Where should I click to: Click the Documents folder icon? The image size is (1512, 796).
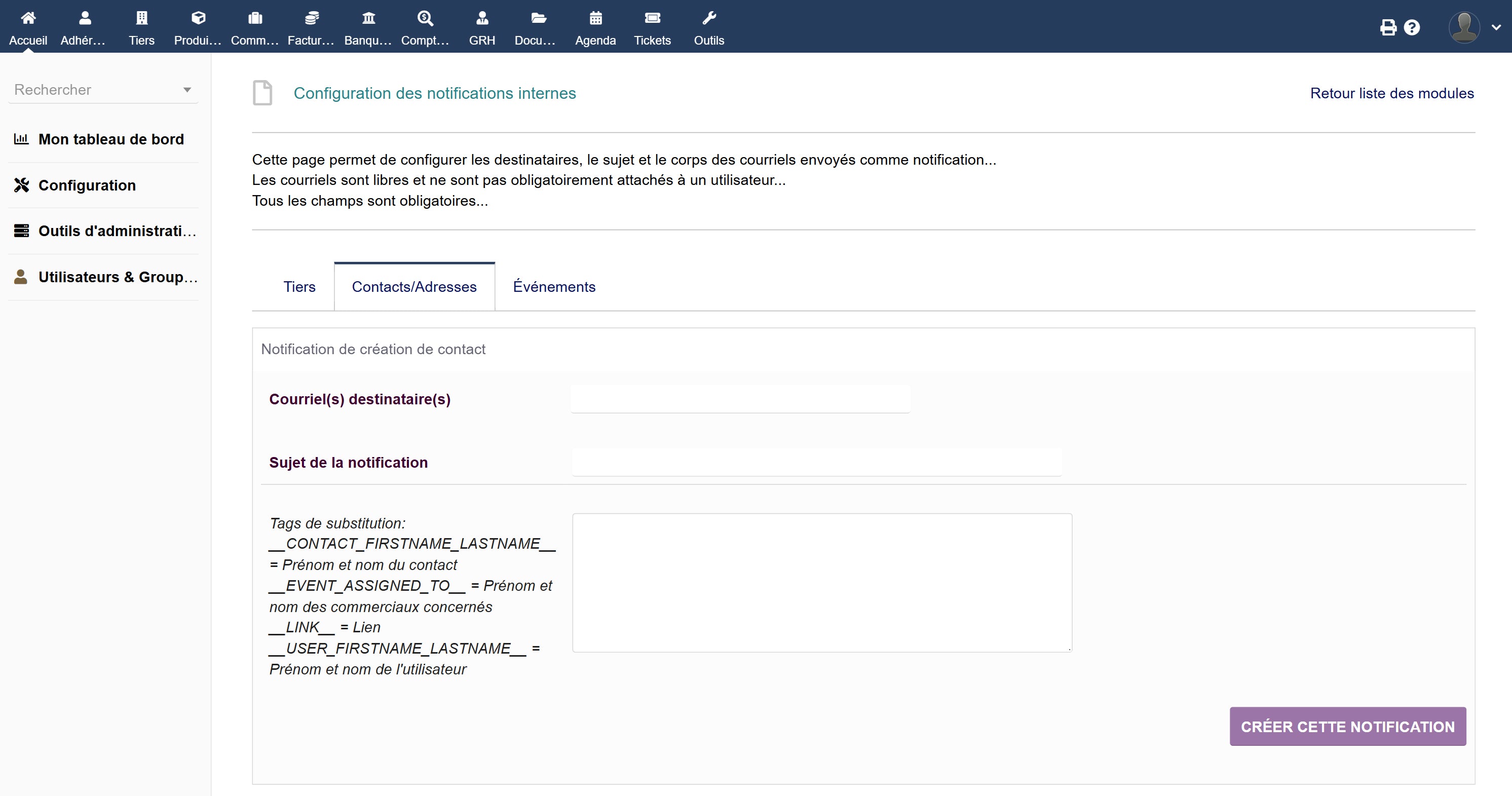(x=538, y=19)
